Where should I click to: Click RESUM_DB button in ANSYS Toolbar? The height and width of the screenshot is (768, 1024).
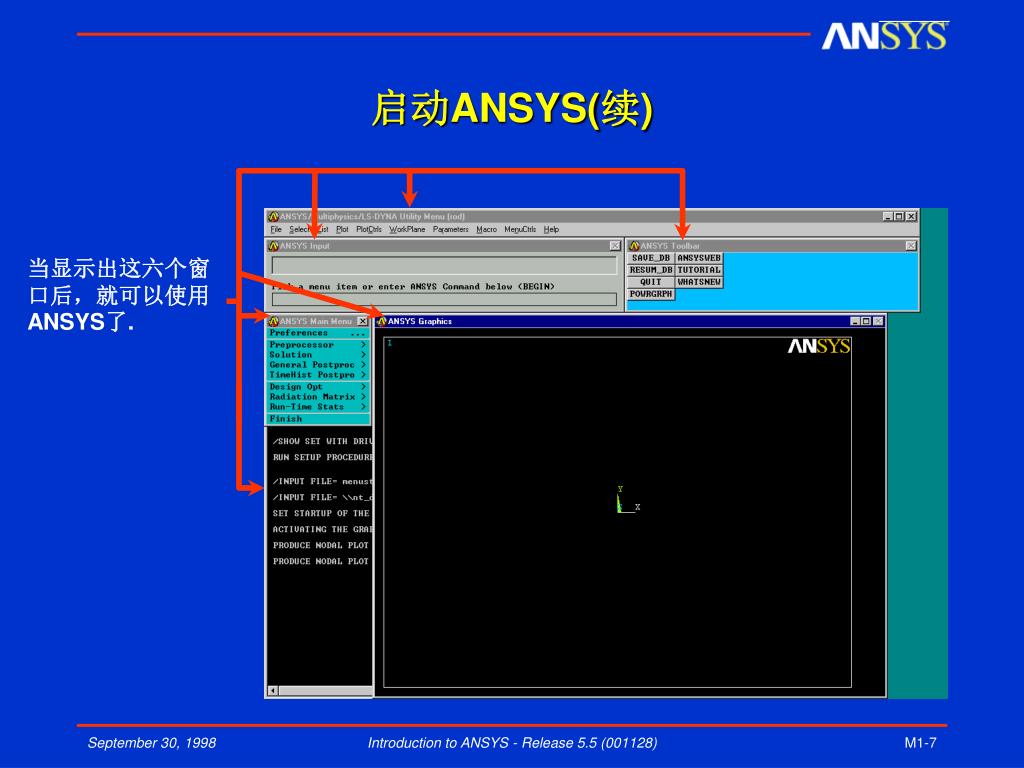click(x=650, y=270)
